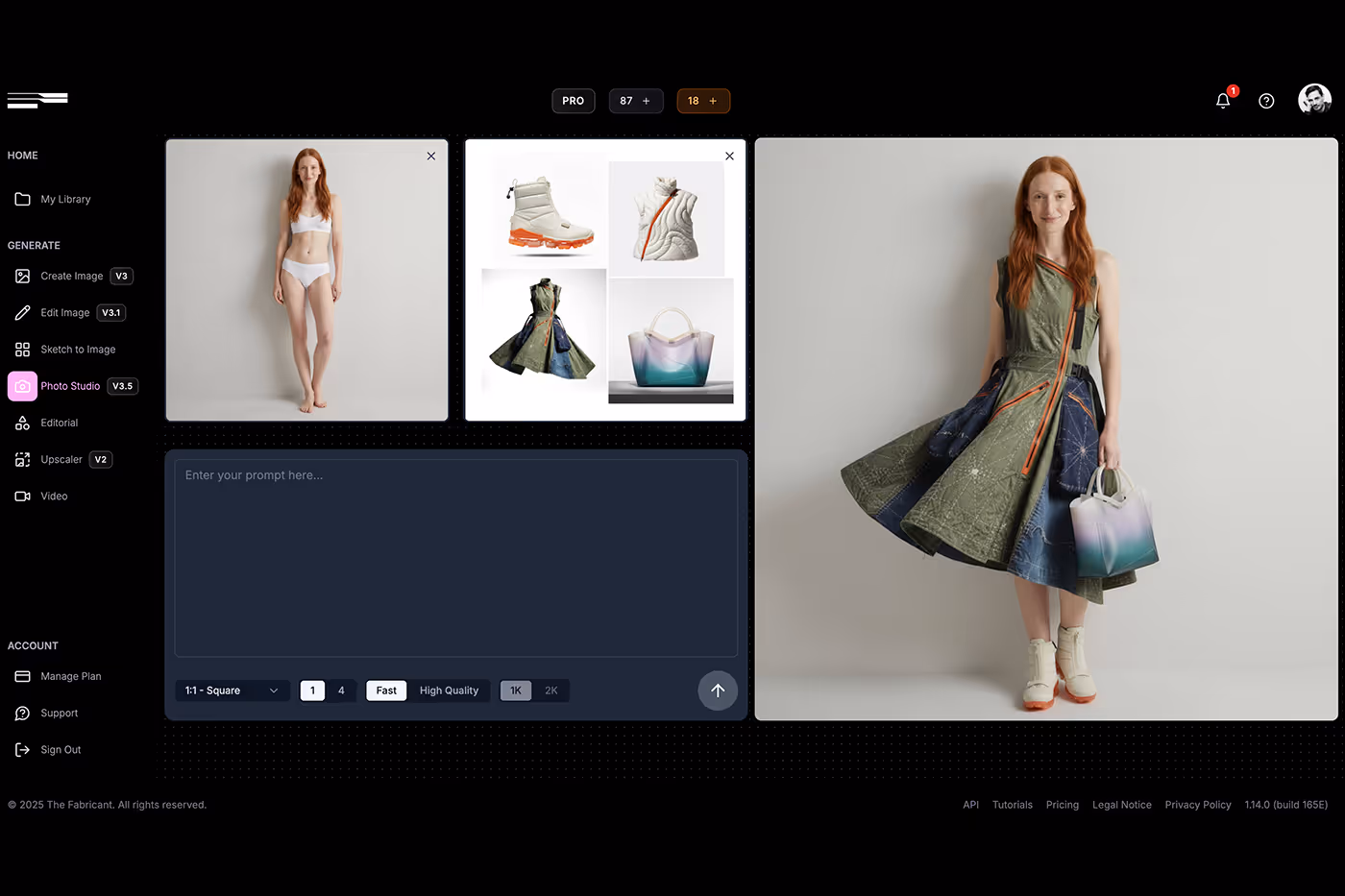Select the Upscaler tool
The height and width of the screenshot is (896, 1345).
62,459
